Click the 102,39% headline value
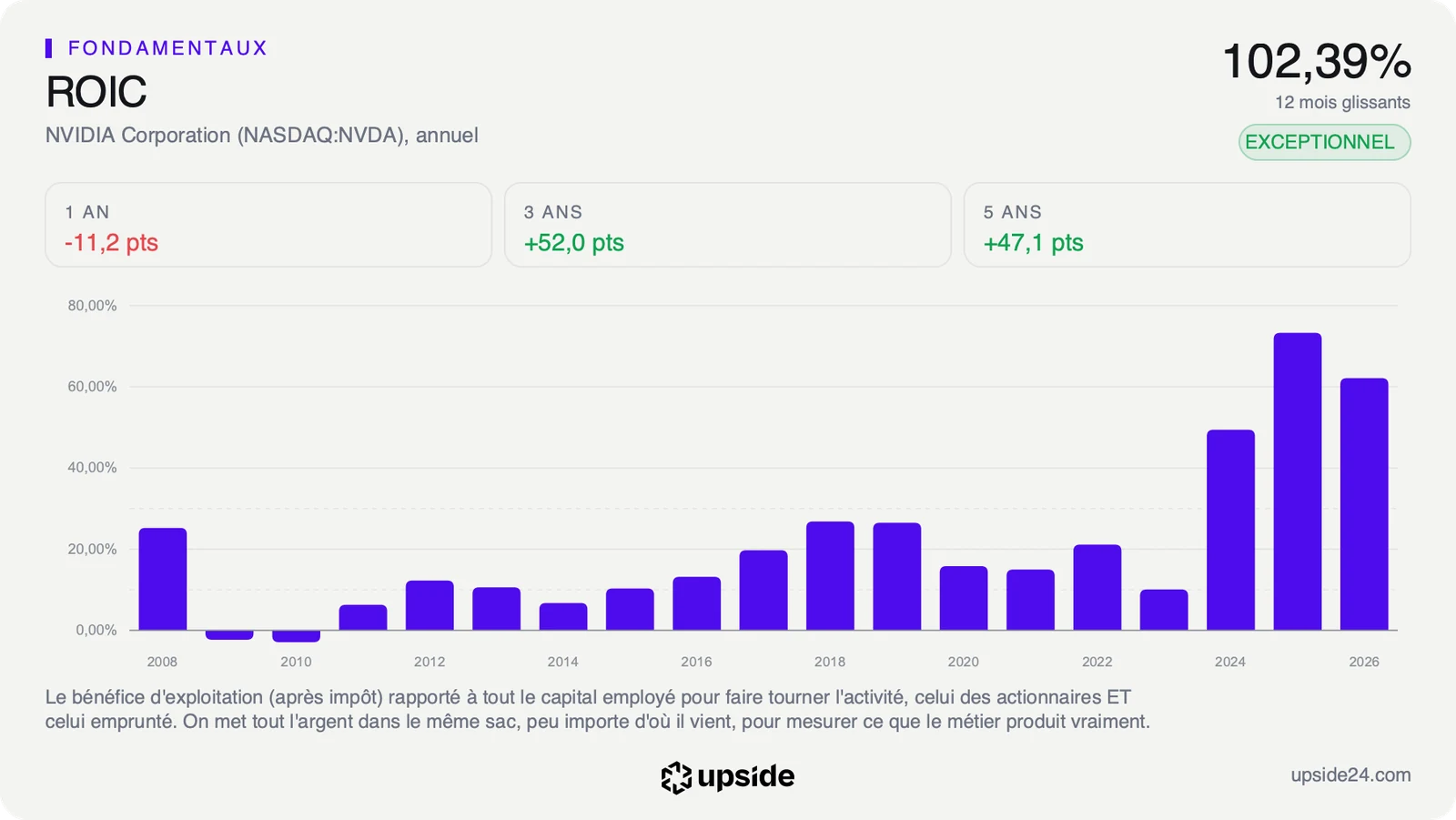 click(x=1317, y=62)
